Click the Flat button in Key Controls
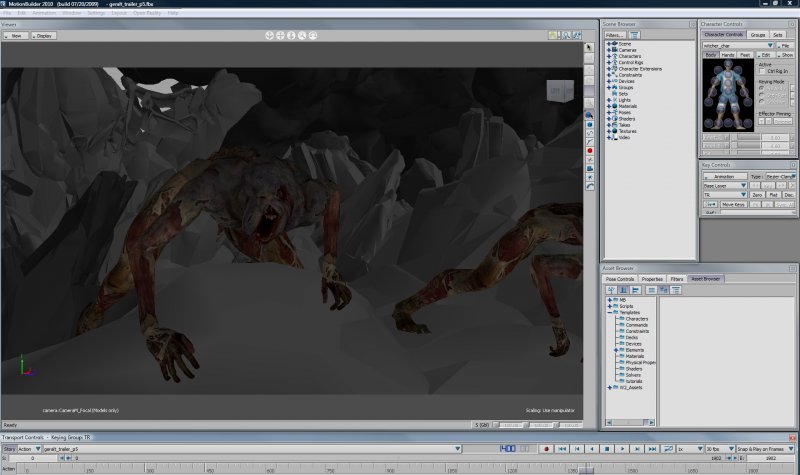This screenshot has height=475, width=800. (x=773, y=195)
